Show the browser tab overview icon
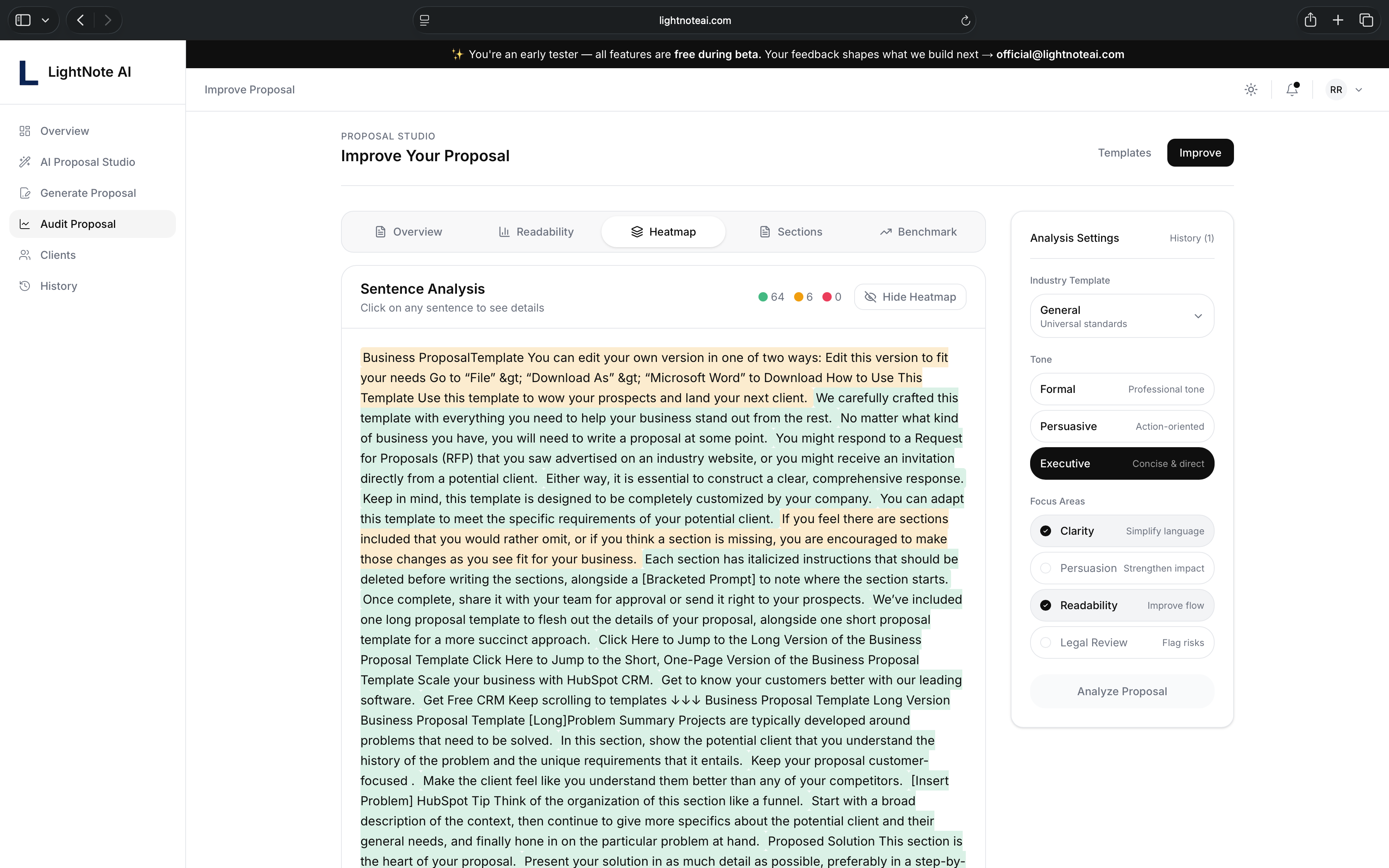Screen dimensions: 1389x868 click(x=1366, y=21)
